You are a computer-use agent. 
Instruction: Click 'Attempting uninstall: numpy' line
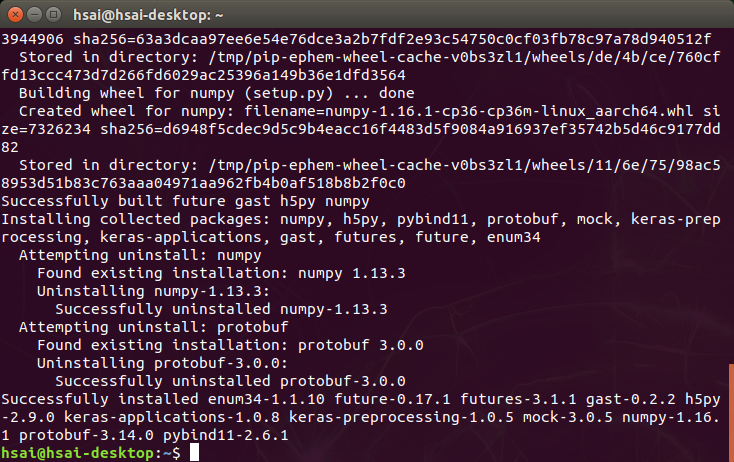point(140,255)
